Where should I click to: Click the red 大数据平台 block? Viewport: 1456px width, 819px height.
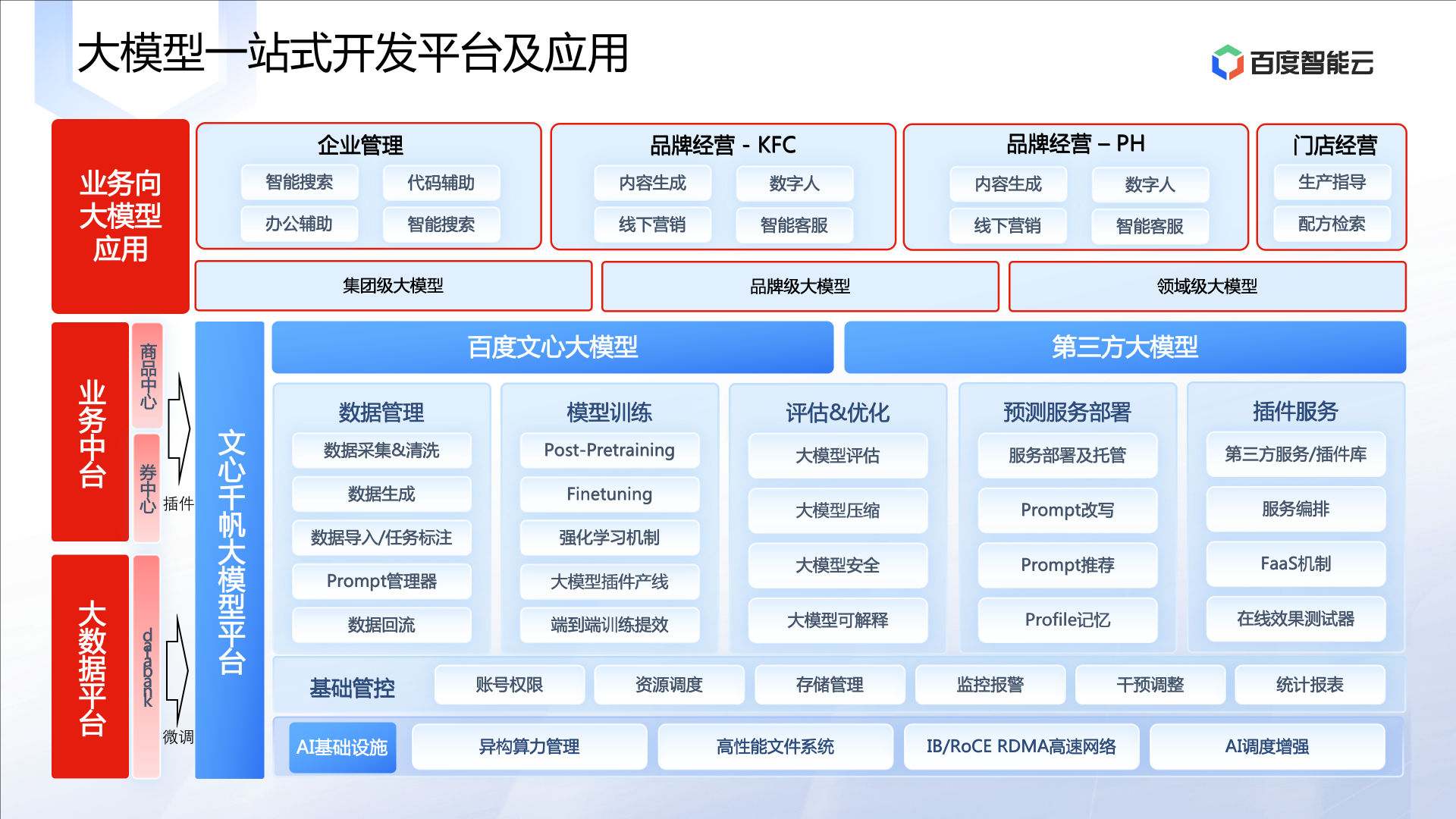pyautogui.click(x=90, y=667)
